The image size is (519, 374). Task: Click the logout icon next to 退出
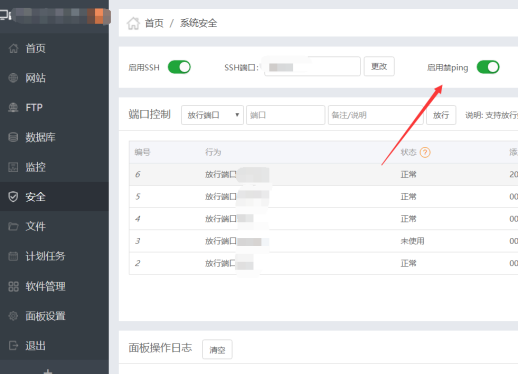13,345
